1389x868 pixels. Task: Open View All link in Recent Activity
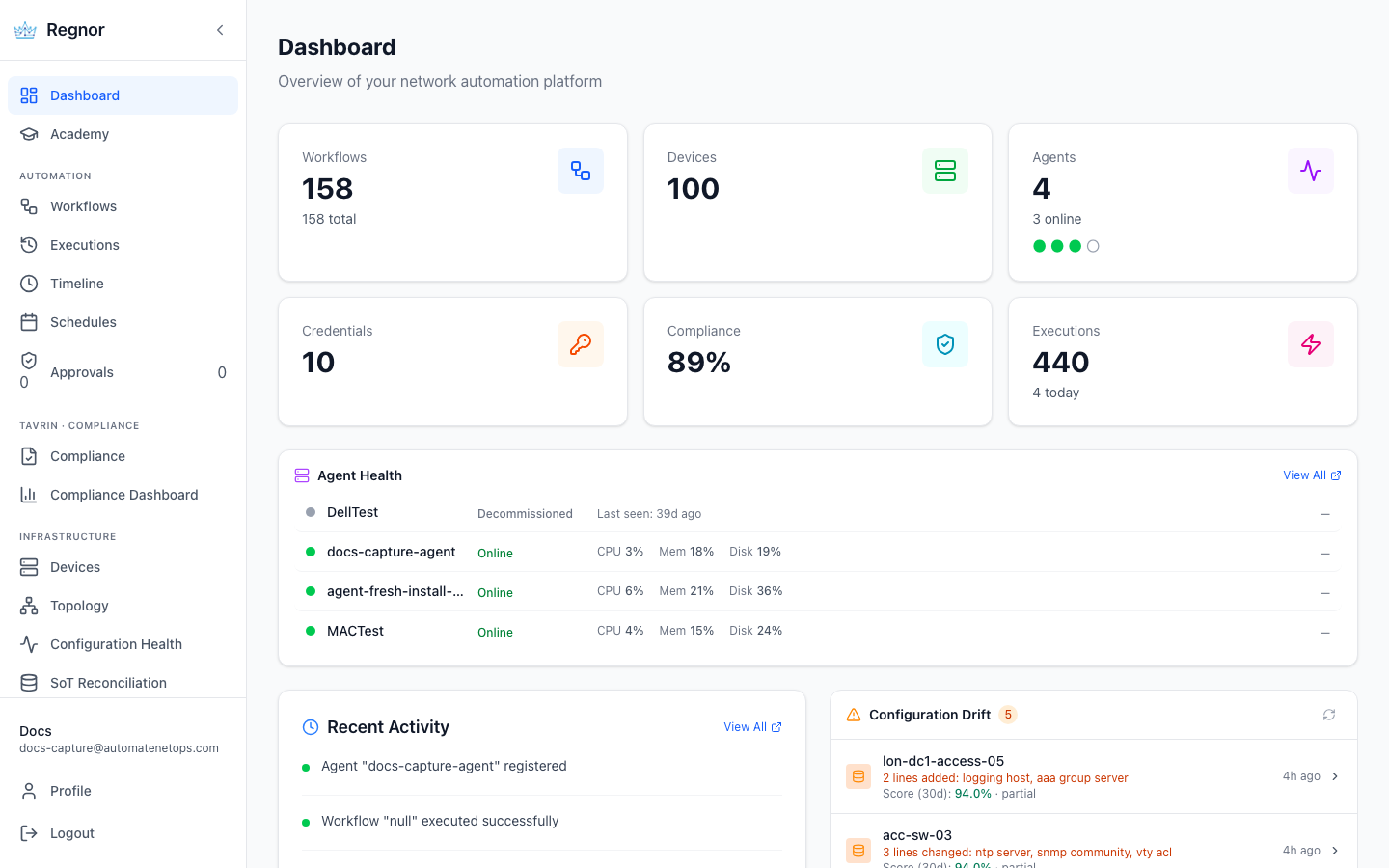click(x=752, y=727)
